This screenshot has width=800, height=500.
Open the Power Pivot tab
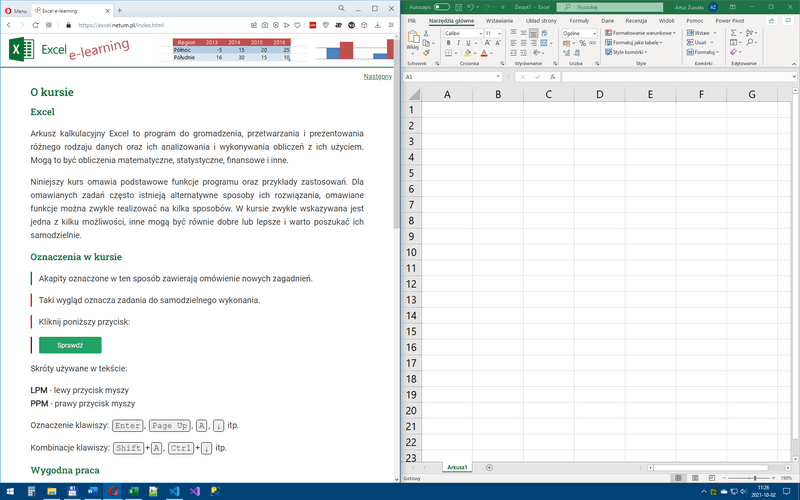(x=730, y=21)
